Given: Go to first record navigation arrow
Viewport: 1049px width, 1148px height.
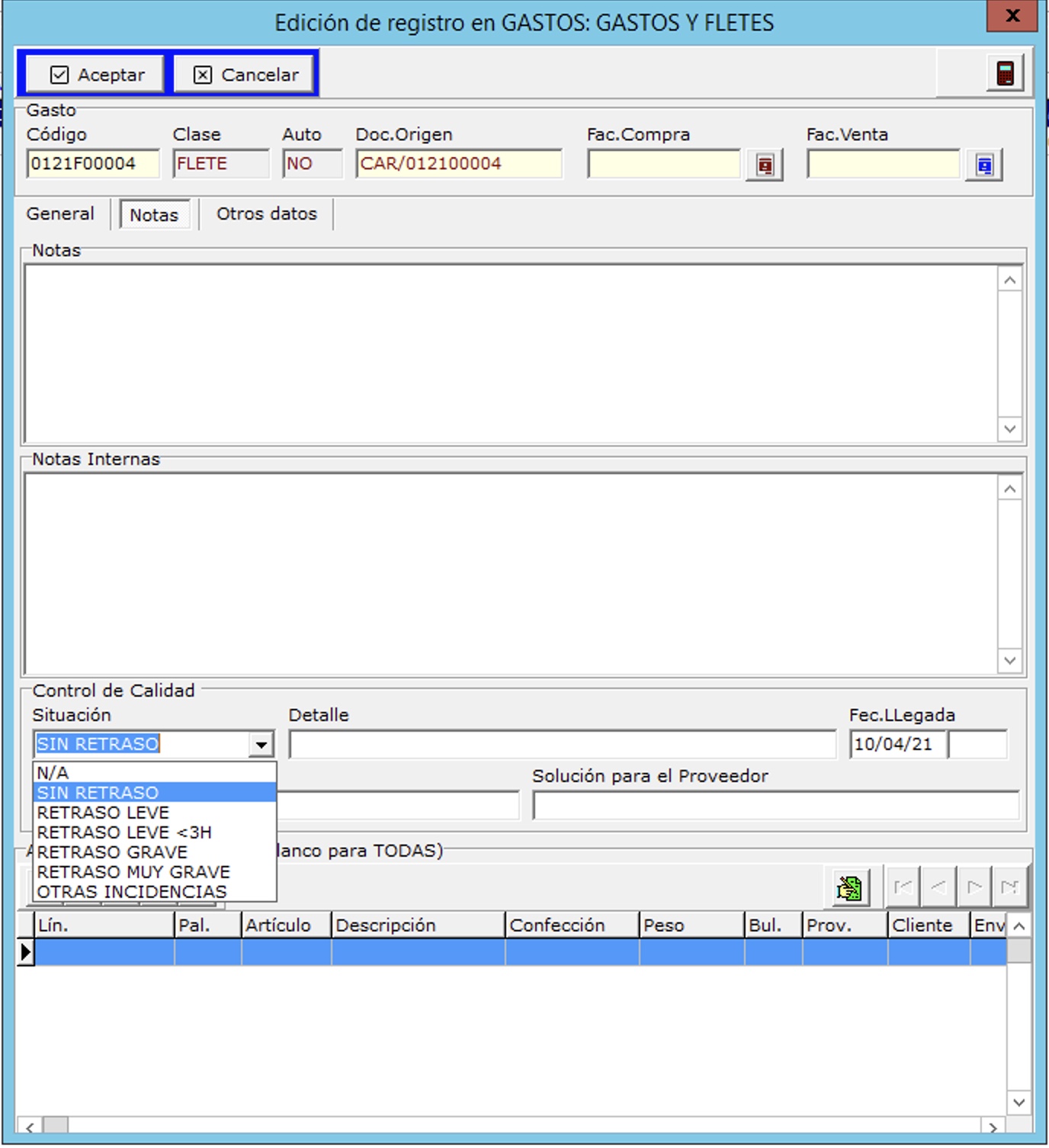Looking at the screenshot, I should point(903,887).
